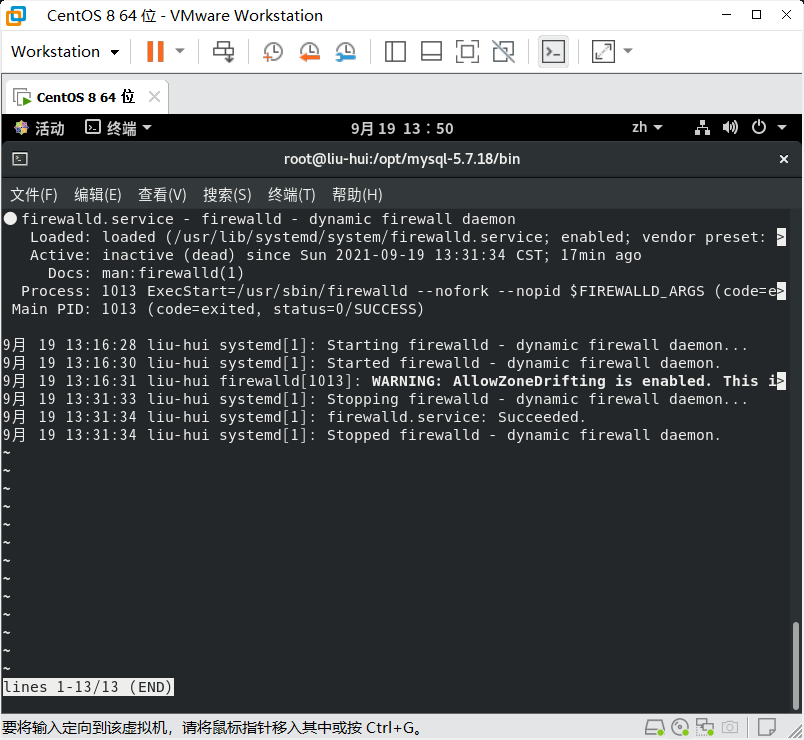Pause the virtual machine with the orange button

[155, 51]
